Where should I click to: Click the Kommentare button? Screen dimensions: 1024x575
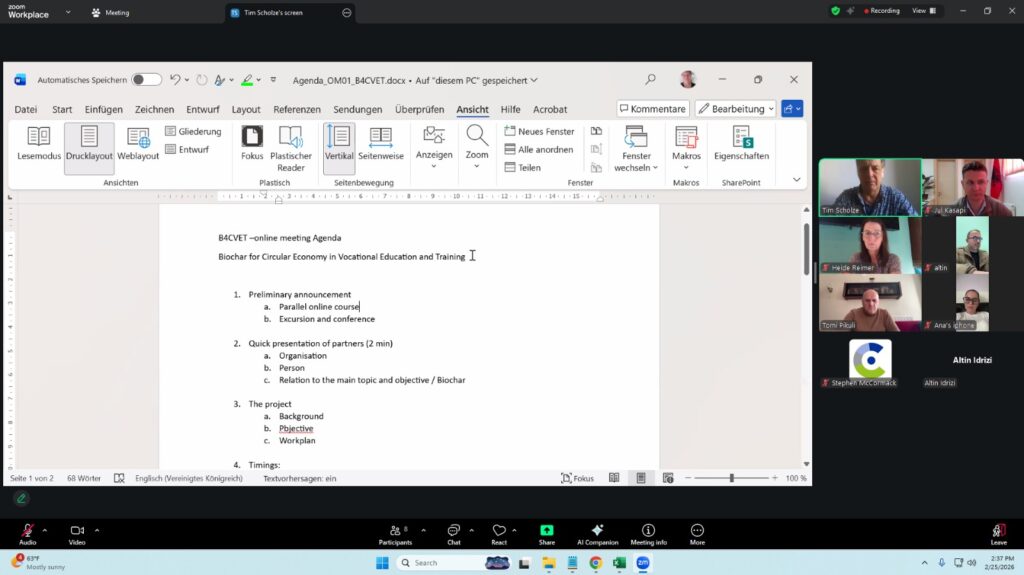pos(652,109)
